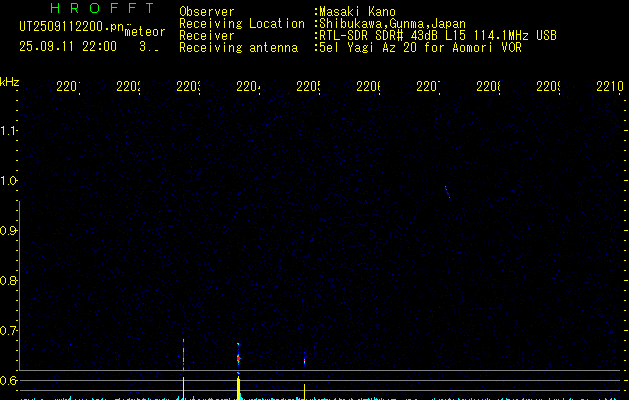Viewport: 629px width, 400px height.
Task: Click the 2203 time axis label
Action: pyautogui.click(x=188, y=86)
